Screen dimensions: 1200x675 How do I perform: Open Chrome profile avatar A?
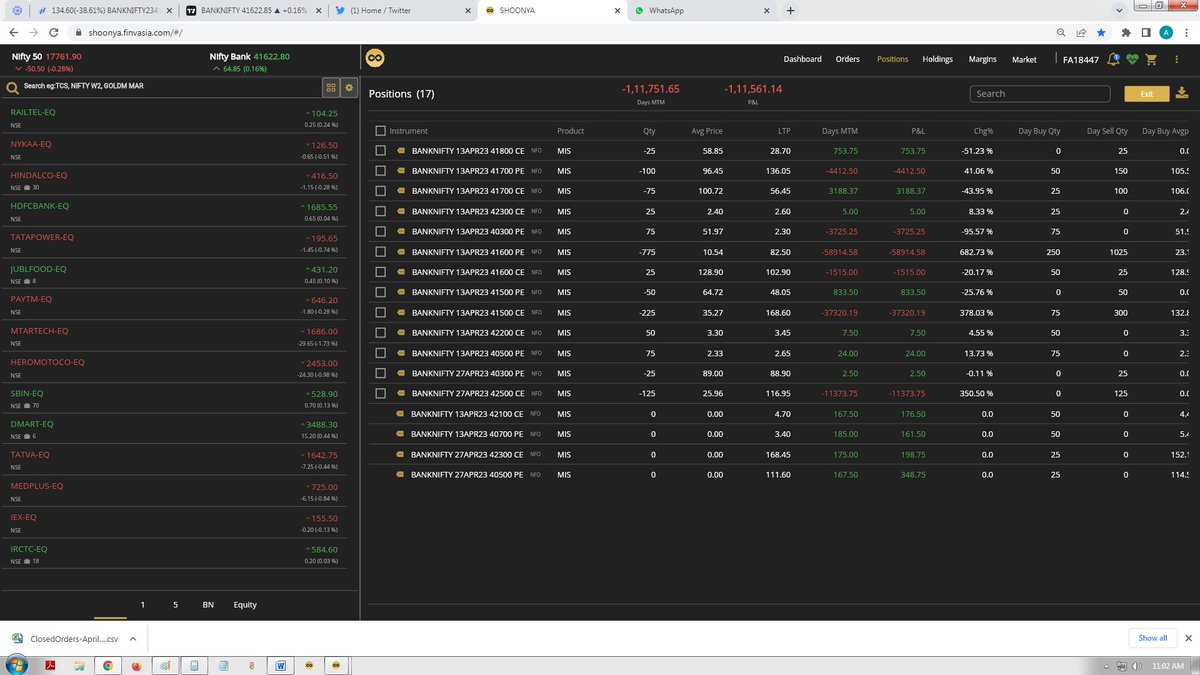(x=1166, y=32)
